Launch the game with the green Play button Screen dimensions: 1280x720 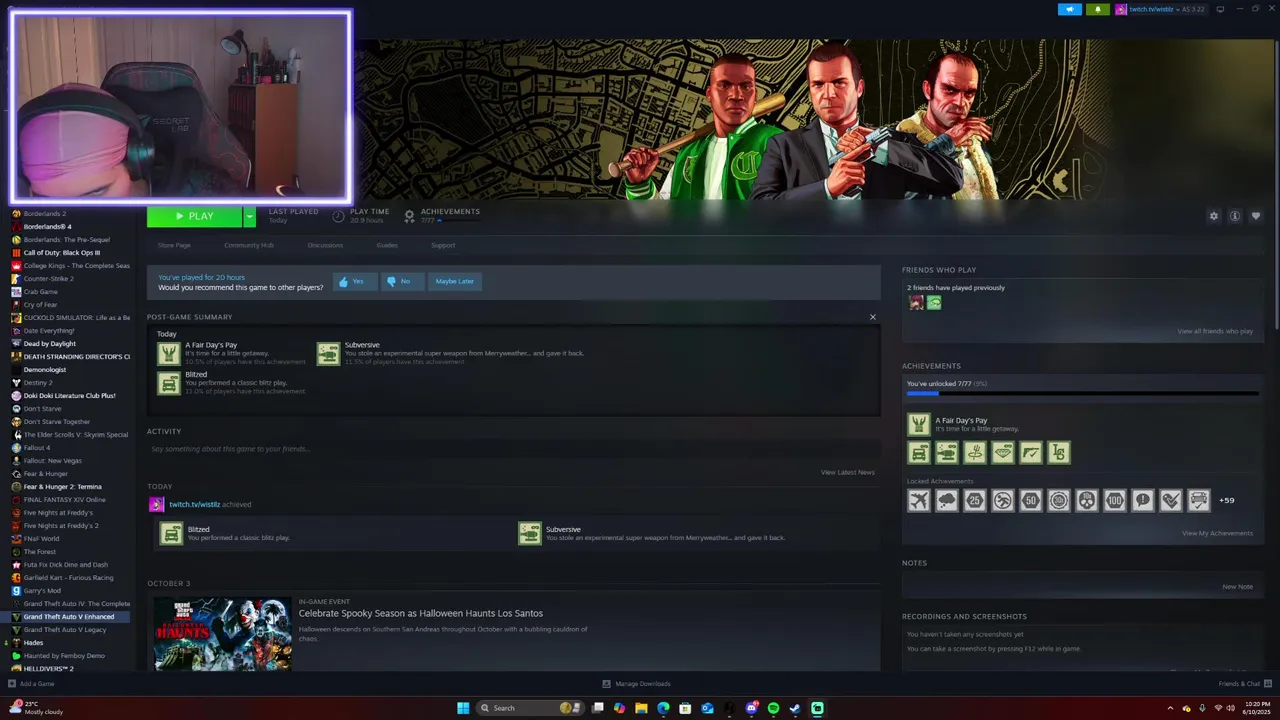(194, 216)
